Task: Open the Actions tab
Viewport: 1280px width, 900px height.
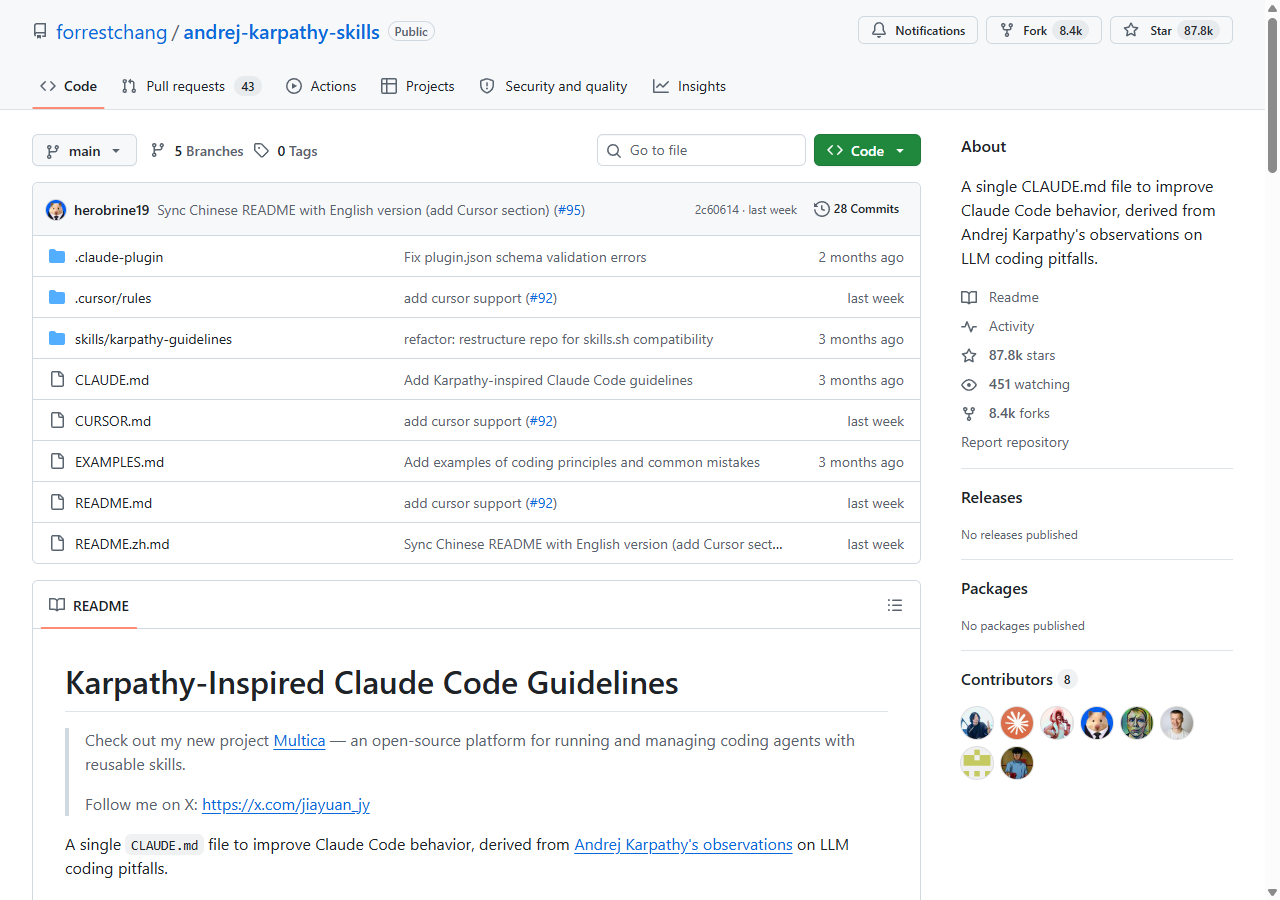Action: pos(321,86)
